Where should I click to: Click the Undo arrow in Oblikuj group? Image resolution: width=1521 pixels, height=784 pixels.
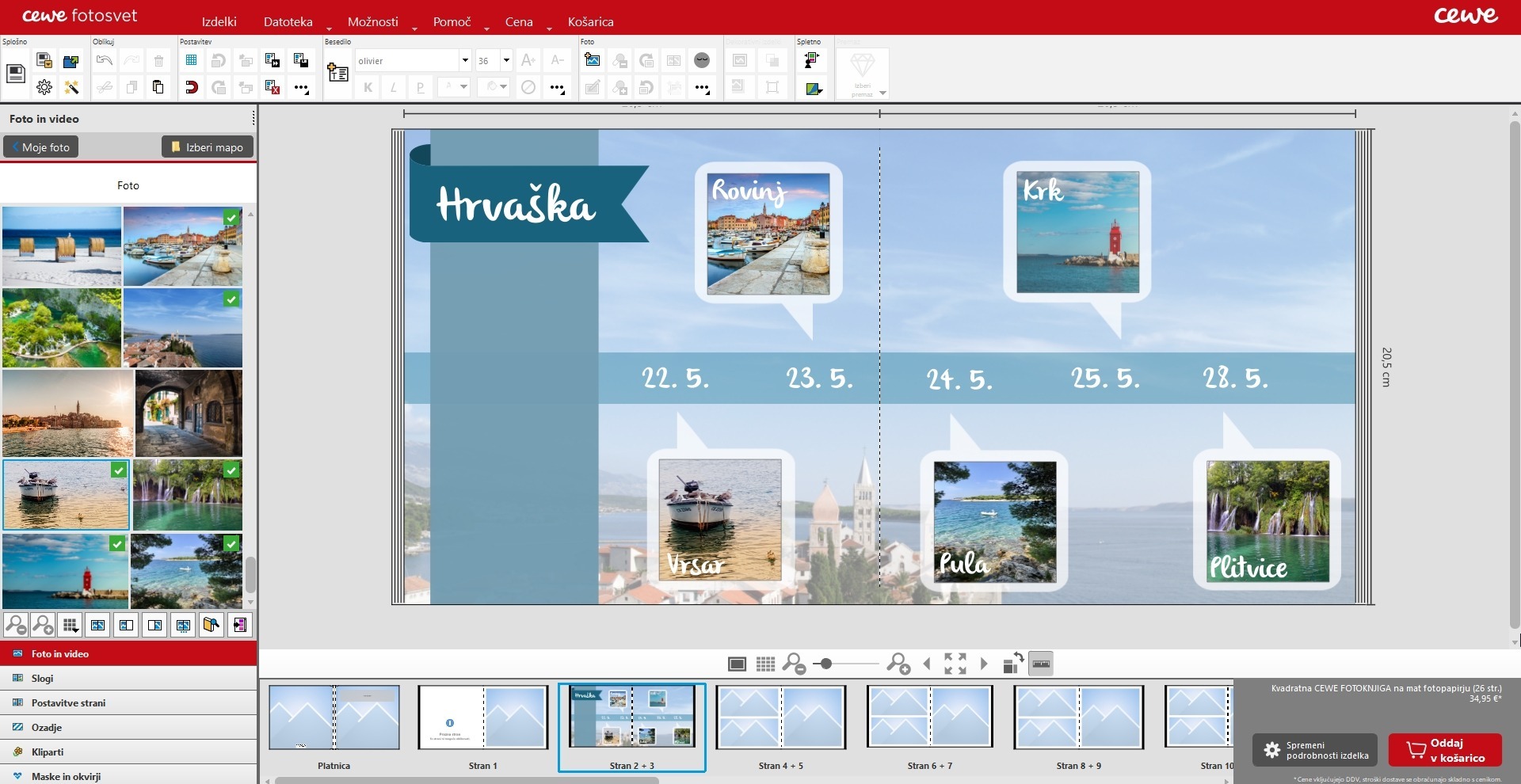104,60
